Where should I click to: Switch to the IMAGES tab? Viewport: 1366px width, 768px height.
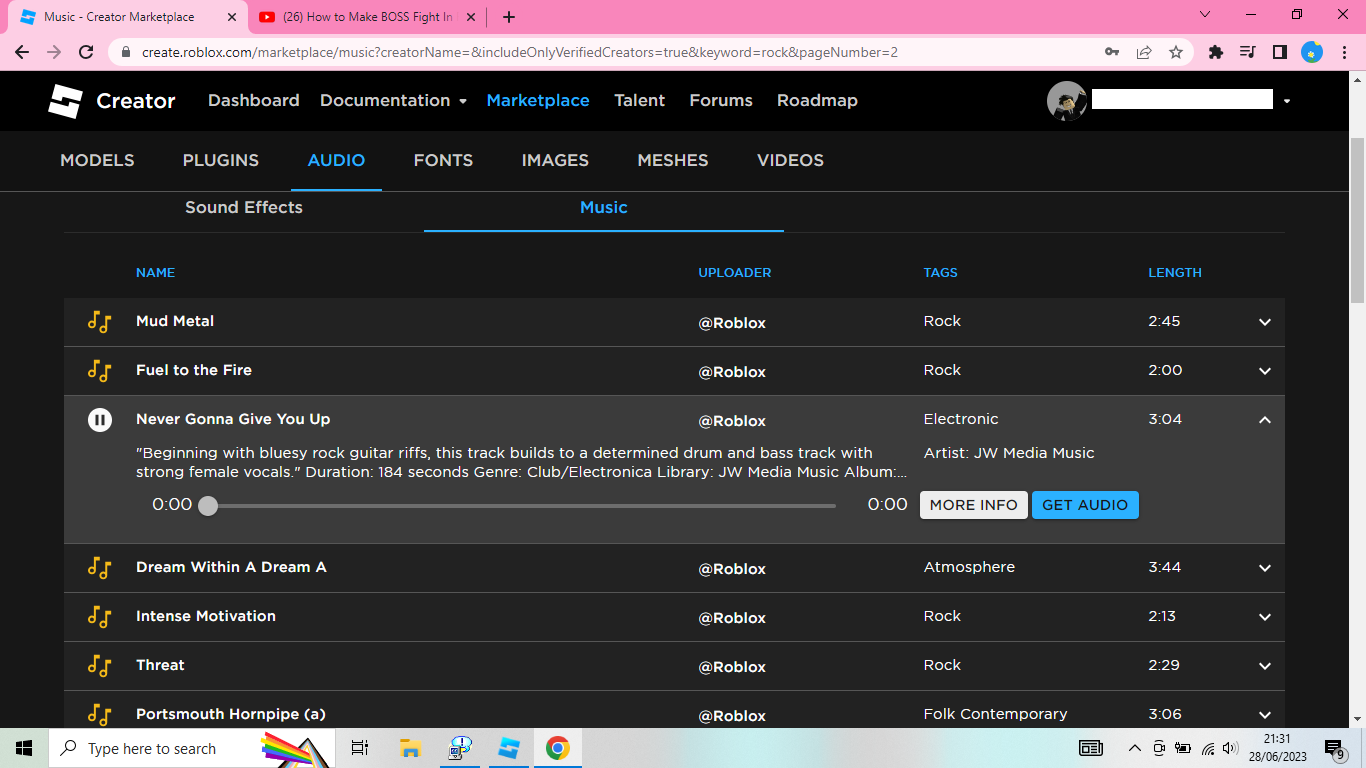[x=555, y=161]
